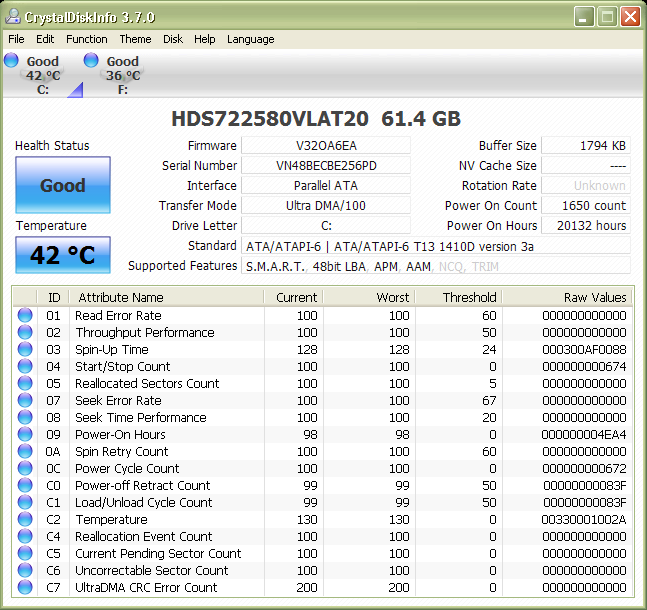Click the Threshold column header
This screenshot has height=610, width=647.
tap(459, 297)
